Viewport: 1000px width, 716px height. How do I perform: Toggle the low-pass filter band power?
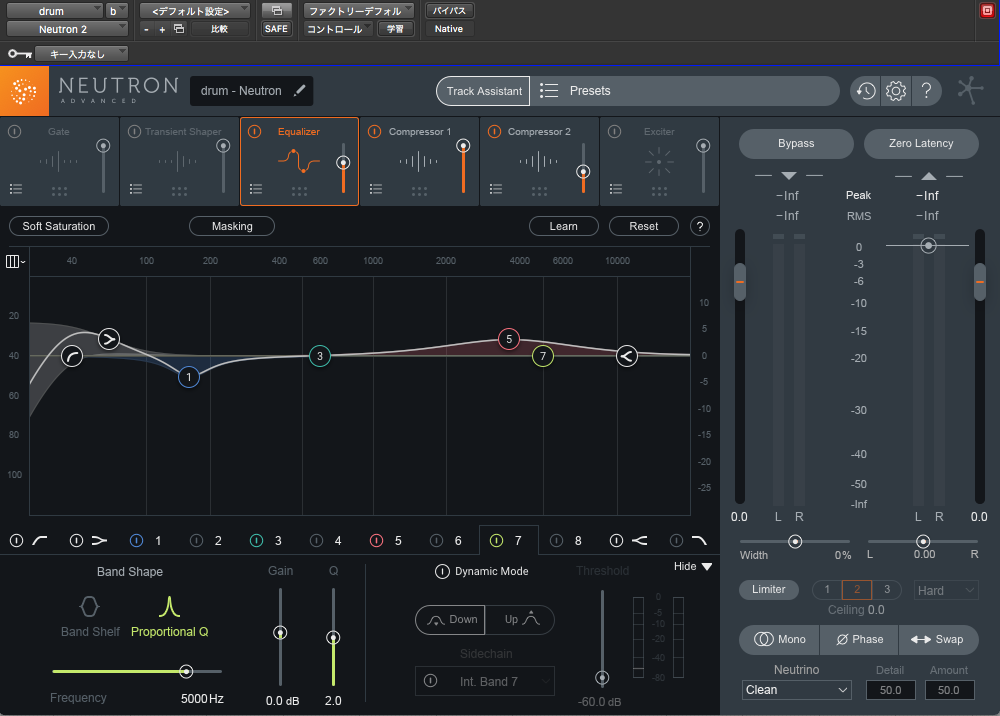point(676,541)
